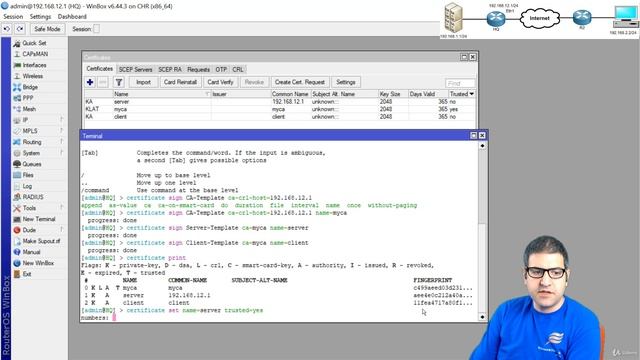This screenshot has height=360, width=640.
Task: Click Make Supout.rif
Action: (41, 241)
